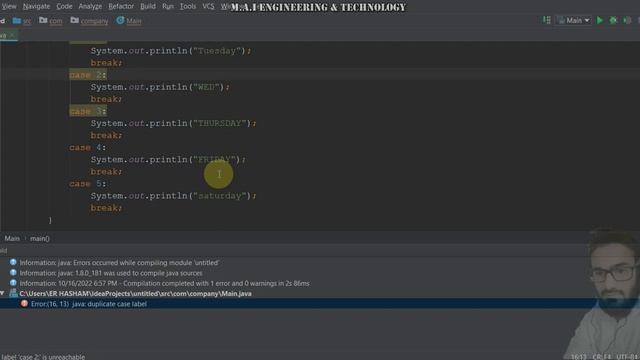Open the Main run configuration dropdown
Image resolution: width=640 pixels, height=360 pixels.
(x=573, y=20)
